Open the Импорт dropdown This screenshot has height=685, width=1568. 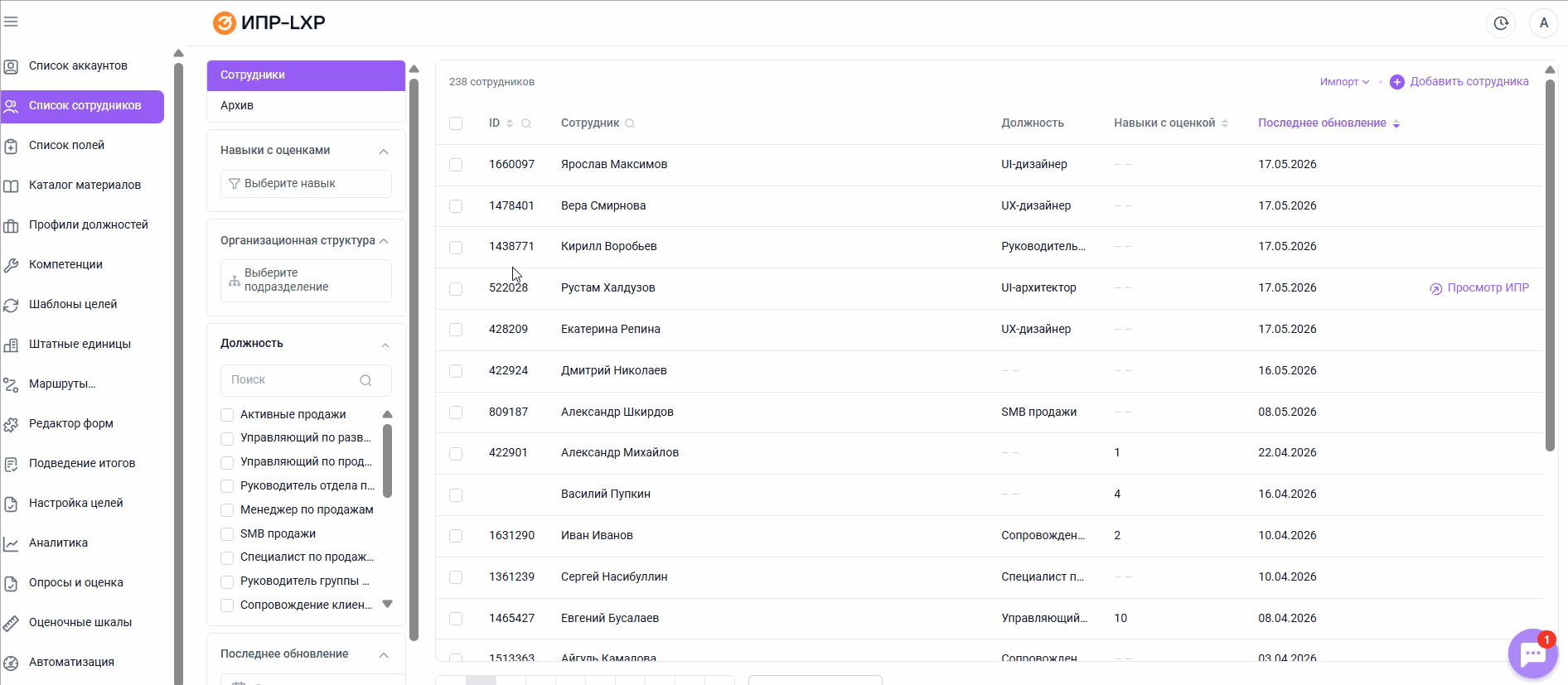pos(1344,82)
